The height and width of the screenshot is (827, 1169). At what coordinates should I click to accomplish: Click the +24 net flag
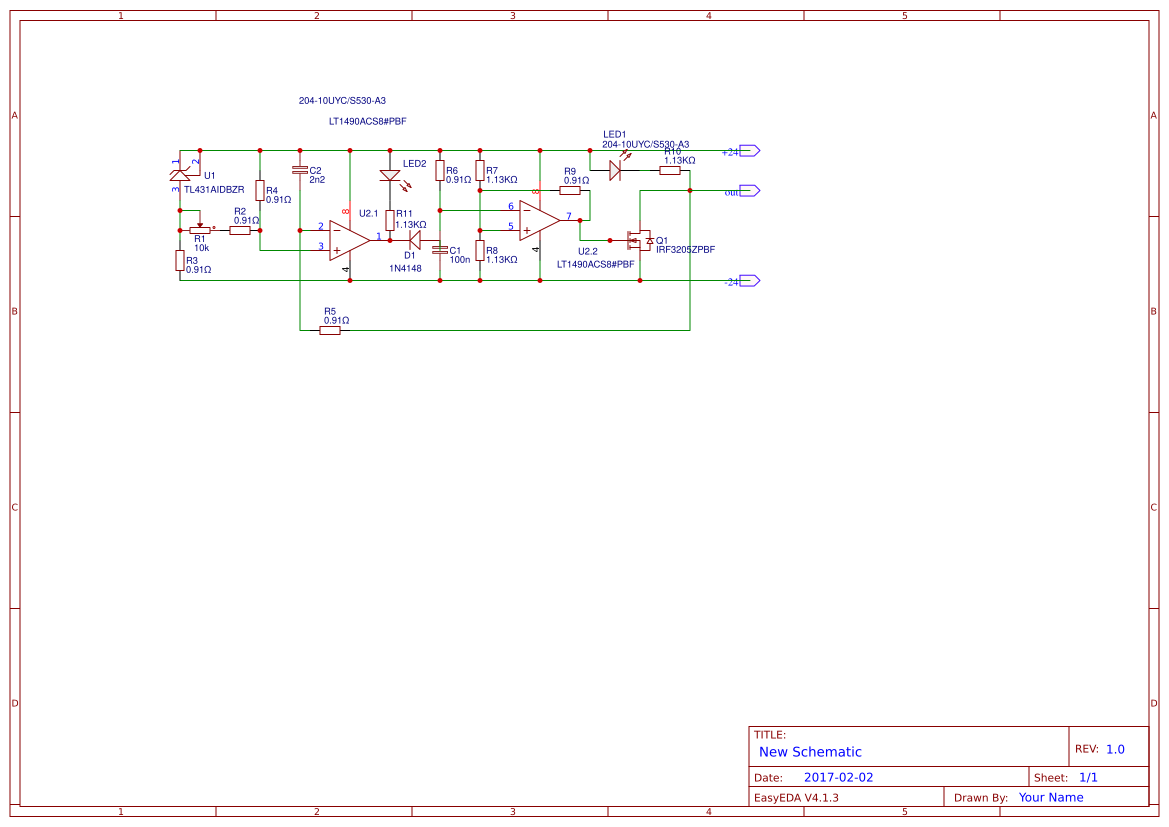pyautogui.click(x=747, y=150)
